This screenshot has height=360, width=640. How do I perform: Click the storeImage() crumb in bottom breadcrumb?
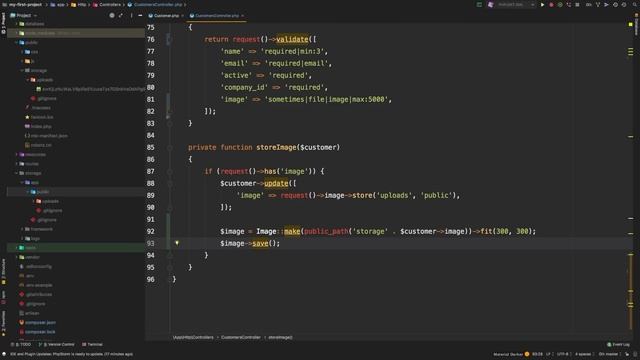(x=280, y=338)
